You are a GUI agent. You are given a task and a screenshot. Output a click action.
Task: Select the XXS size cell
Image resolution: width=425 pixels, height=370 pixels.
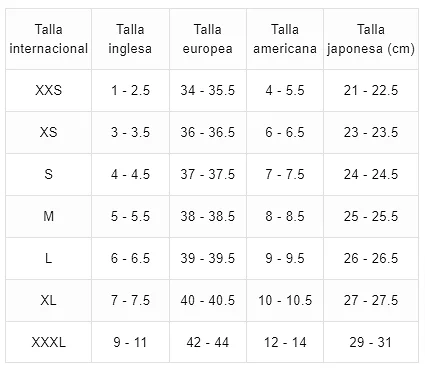pyautogui.click(x=49, y=90)
